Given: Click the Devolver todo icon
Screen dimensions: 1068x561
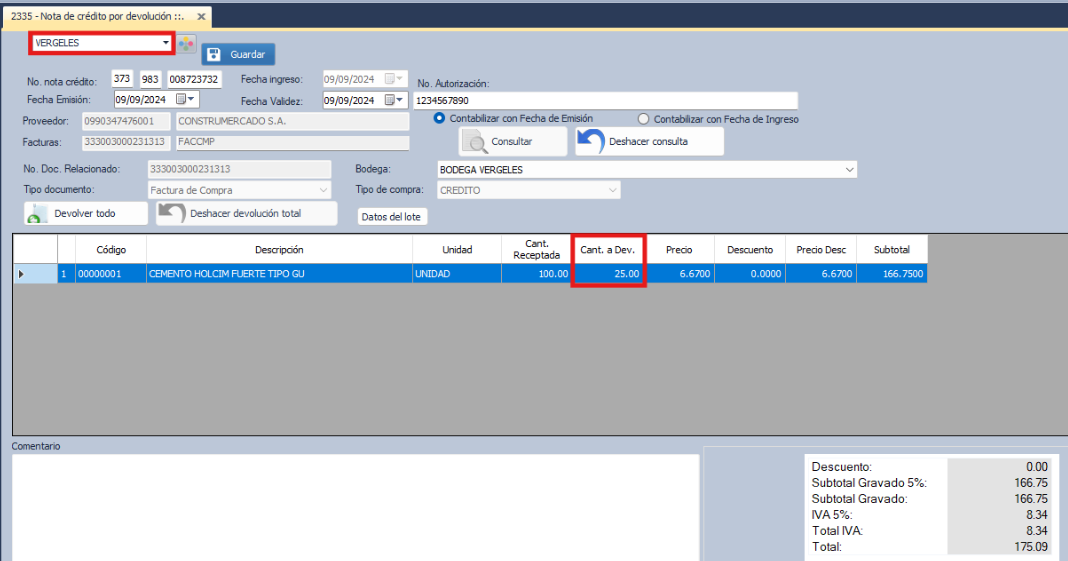Looking at the screenshot, I should click(38, 214).
